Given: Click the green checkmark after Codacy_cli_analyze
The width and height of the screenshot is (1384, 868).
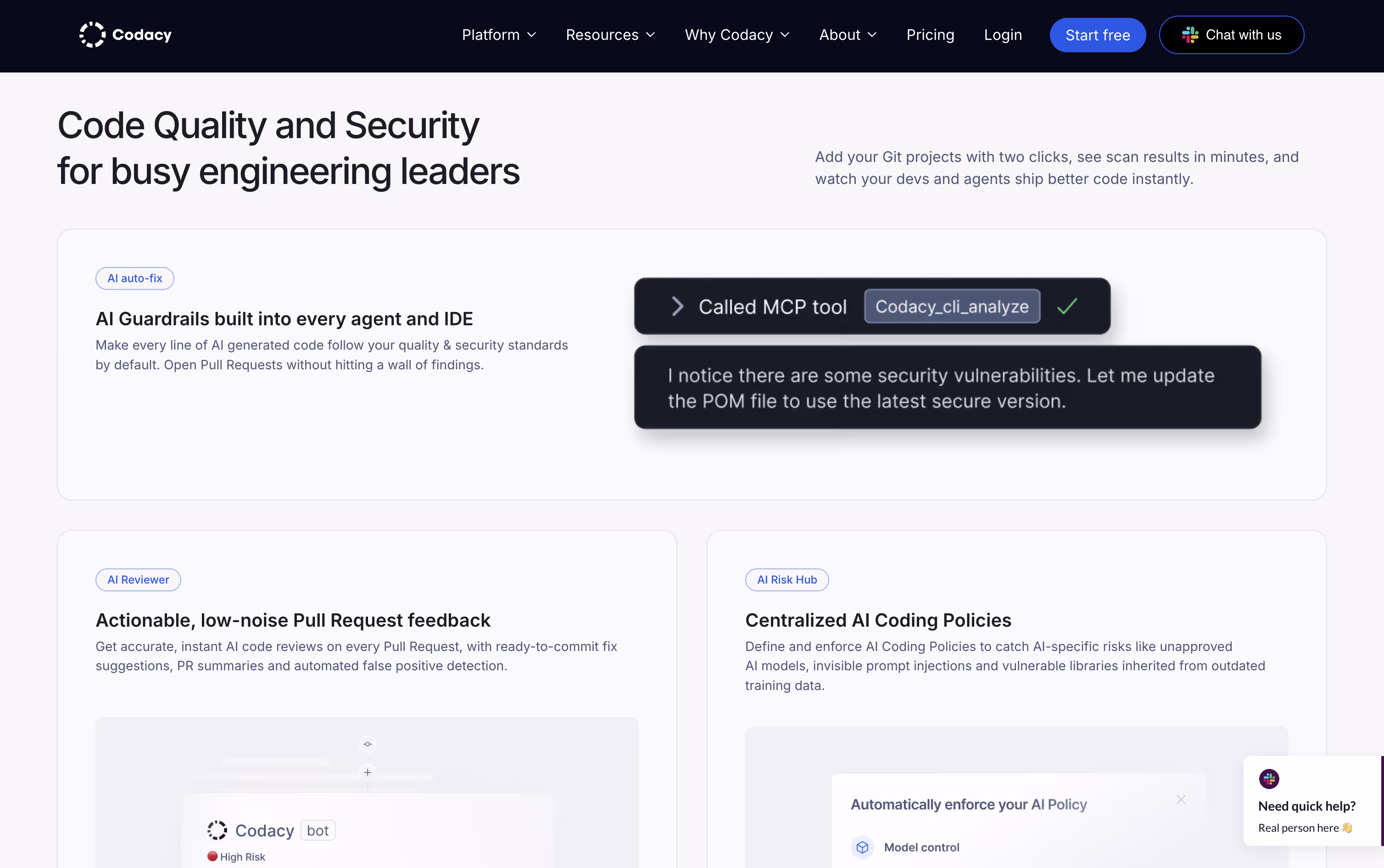Looking at the screenshot, I should click(1067, 306).
